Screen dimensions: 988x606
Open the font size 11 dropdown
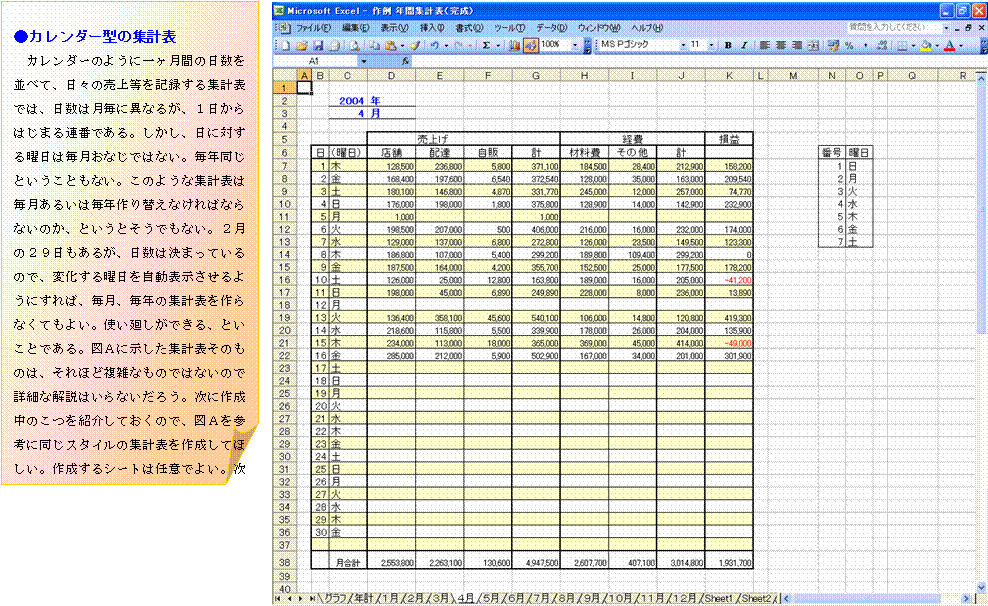[712, 46]
